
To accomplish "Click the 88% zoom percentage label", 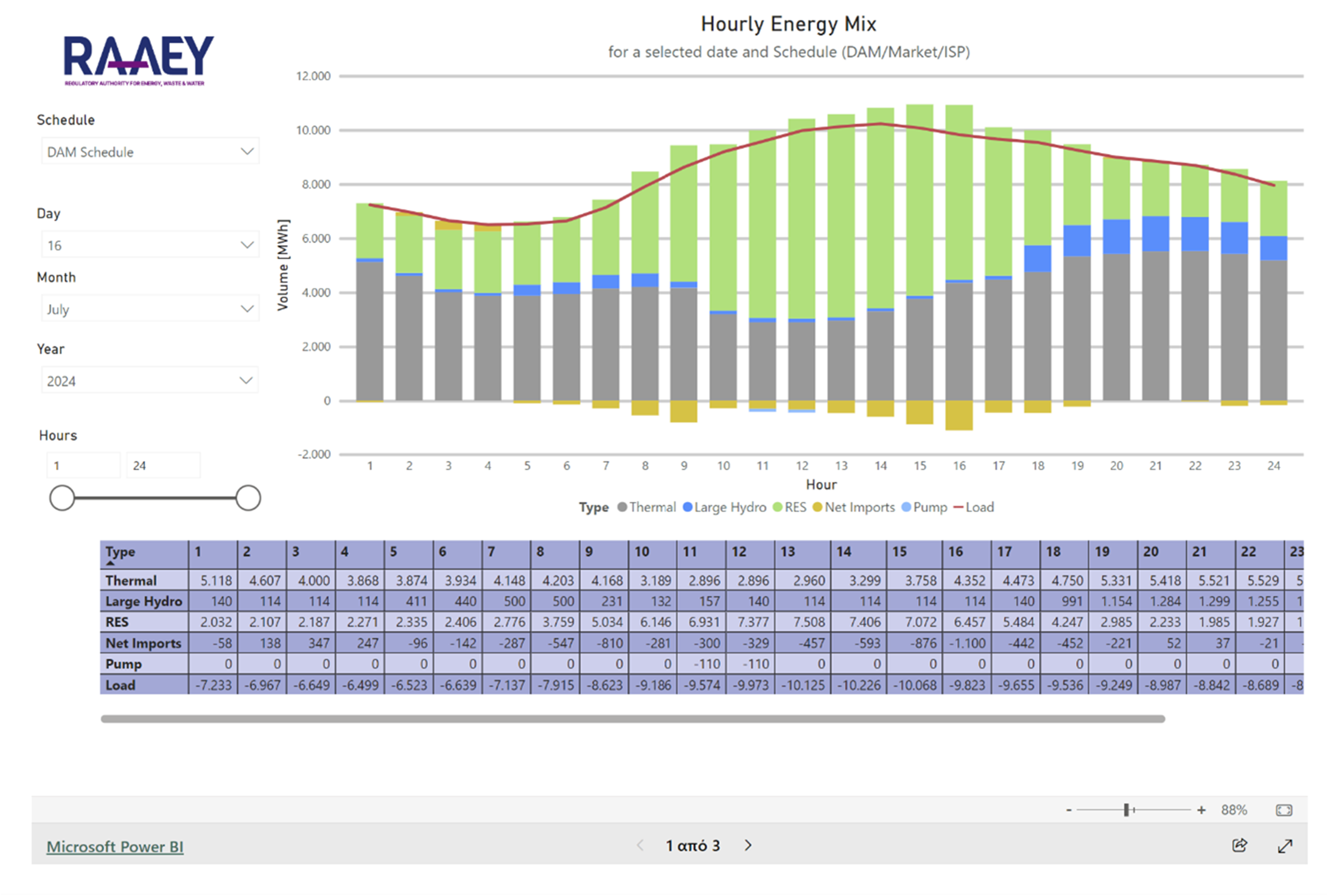I will pos(1234,810).
